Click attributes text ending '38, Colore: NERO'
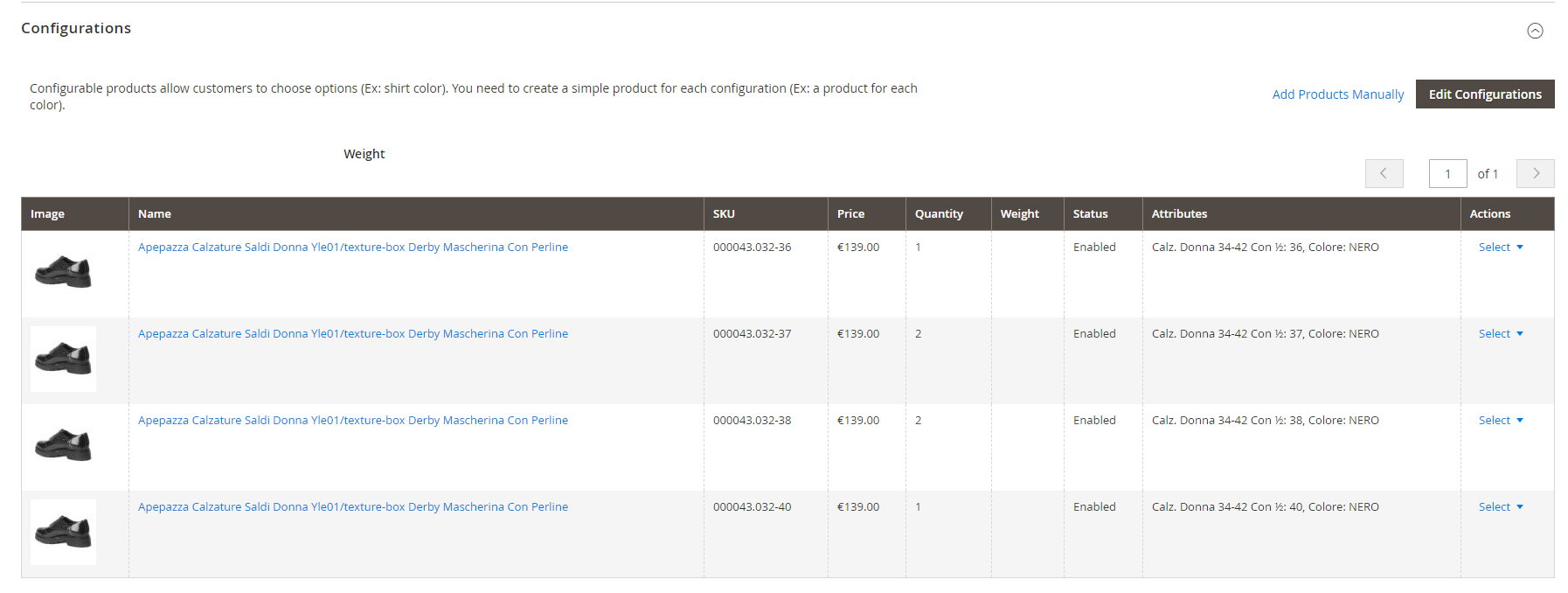Viewport: 1568px width, 593px height. 1266,421
